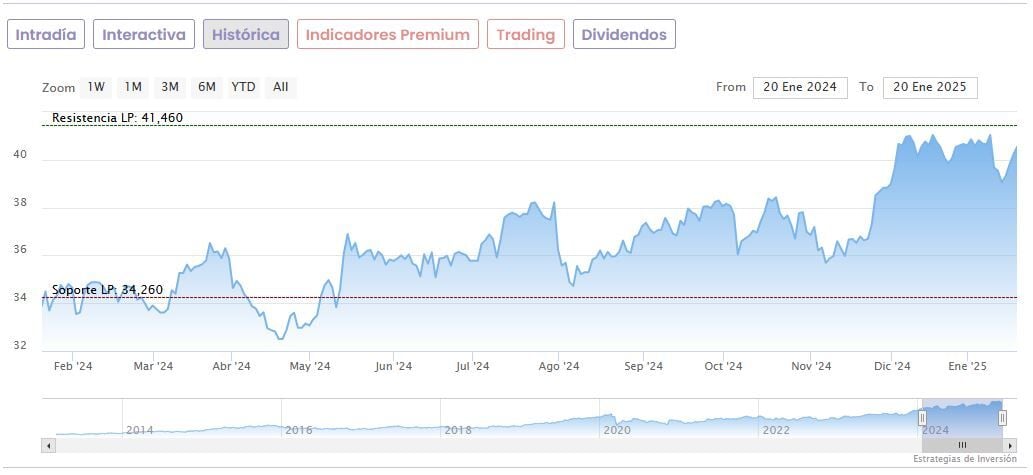The width and height of the screenshot is (1033, 475).
Task: Select the YTD zoom range
Action: [244, 87]
